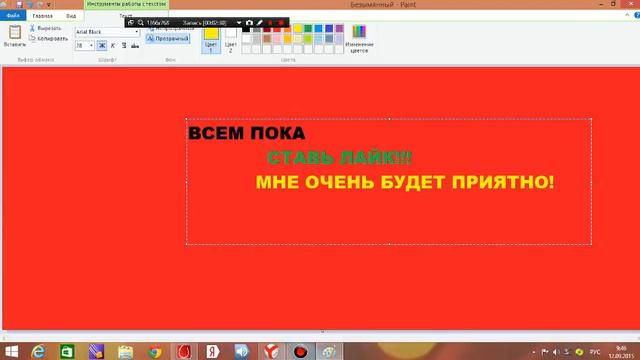Collapse the ribbon using the chevron arrow

coord(627,15)
